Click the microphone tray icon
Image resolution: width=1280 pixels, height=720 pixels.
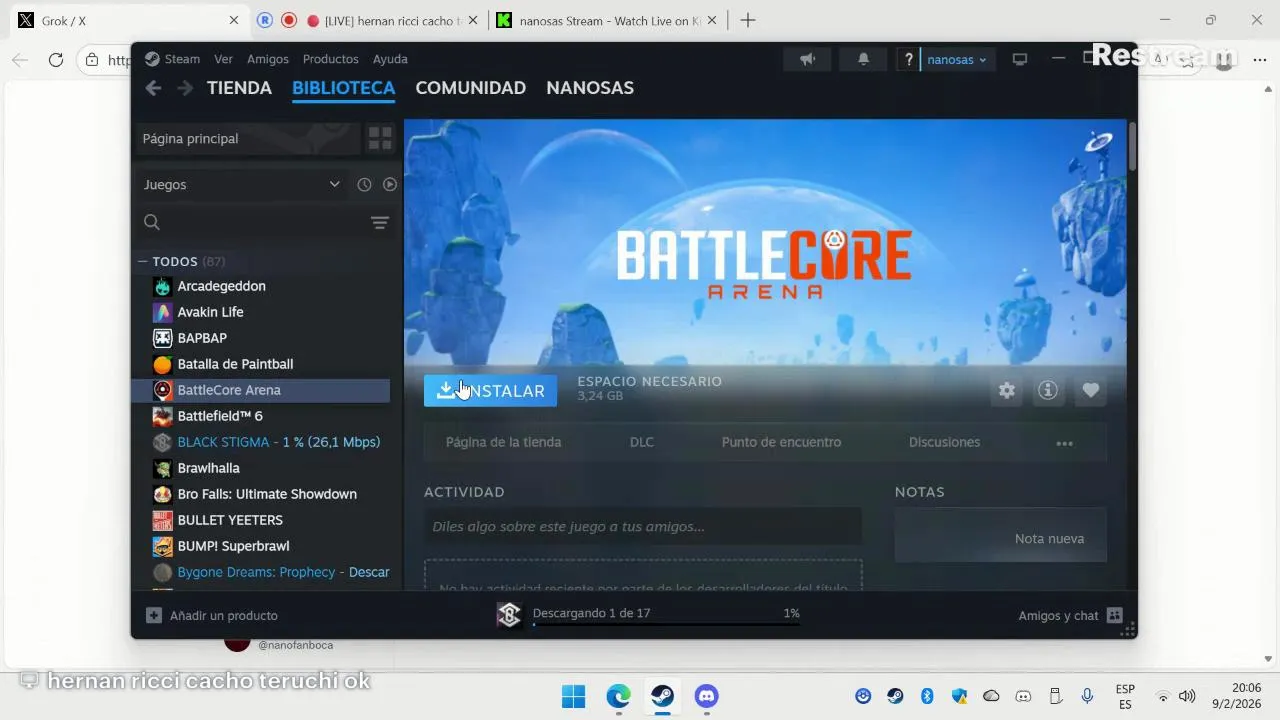[1087, 696]
